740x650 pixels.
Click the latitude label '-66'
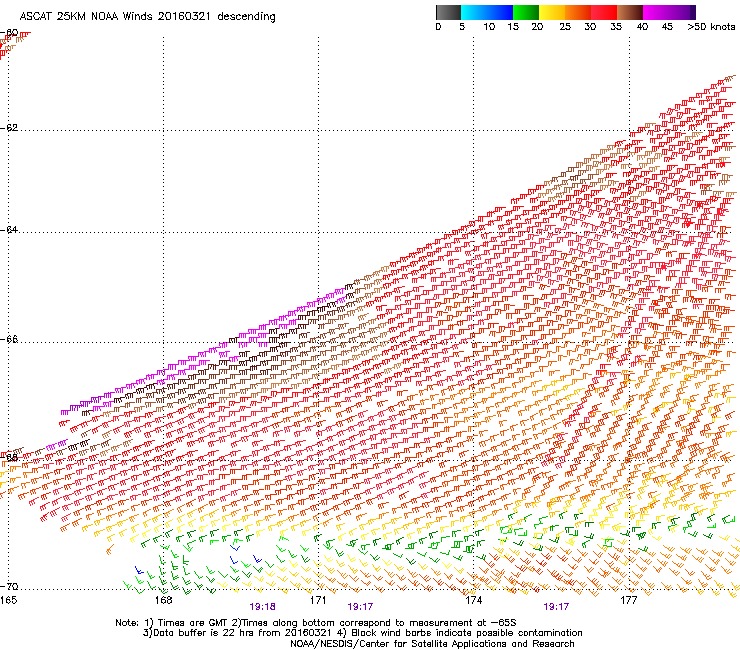tap(9, 339)
